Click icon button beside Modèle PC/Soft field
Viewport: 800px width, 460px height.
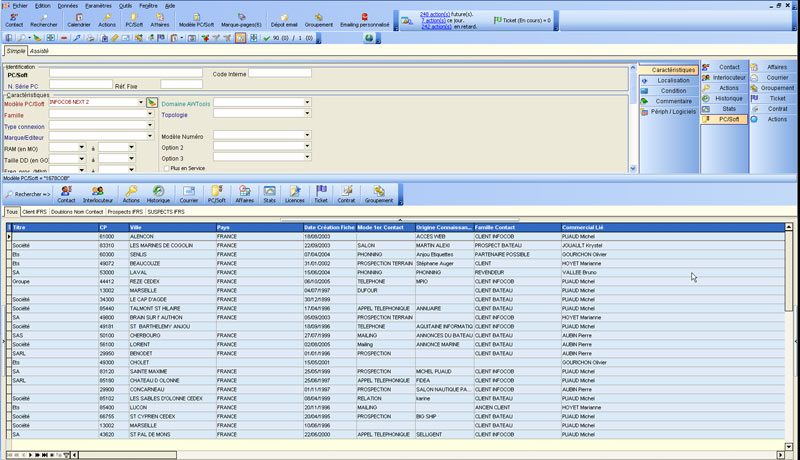(152, 103)
